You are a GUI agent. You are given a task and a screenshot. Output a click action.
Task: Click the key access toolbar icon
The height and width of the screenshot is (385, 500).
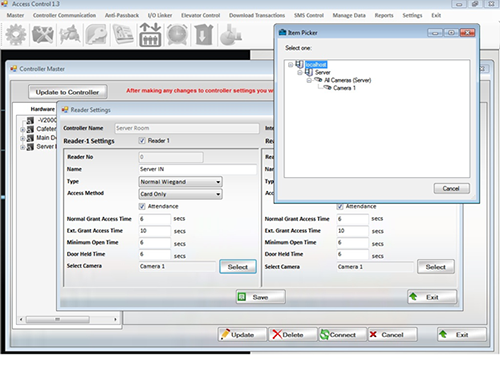pos(96,34)
